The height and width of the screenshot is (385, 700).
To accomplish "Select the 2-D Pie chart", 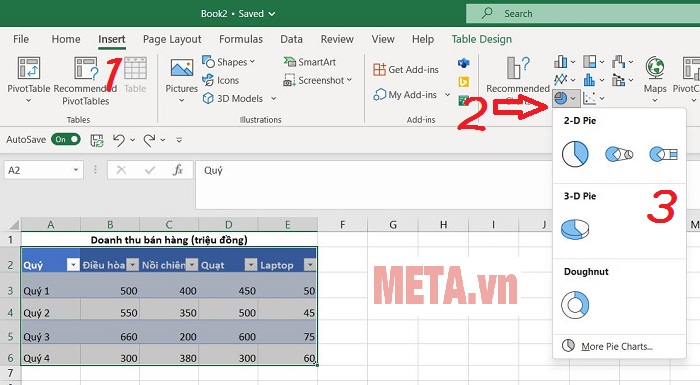I will pos(575,154).
